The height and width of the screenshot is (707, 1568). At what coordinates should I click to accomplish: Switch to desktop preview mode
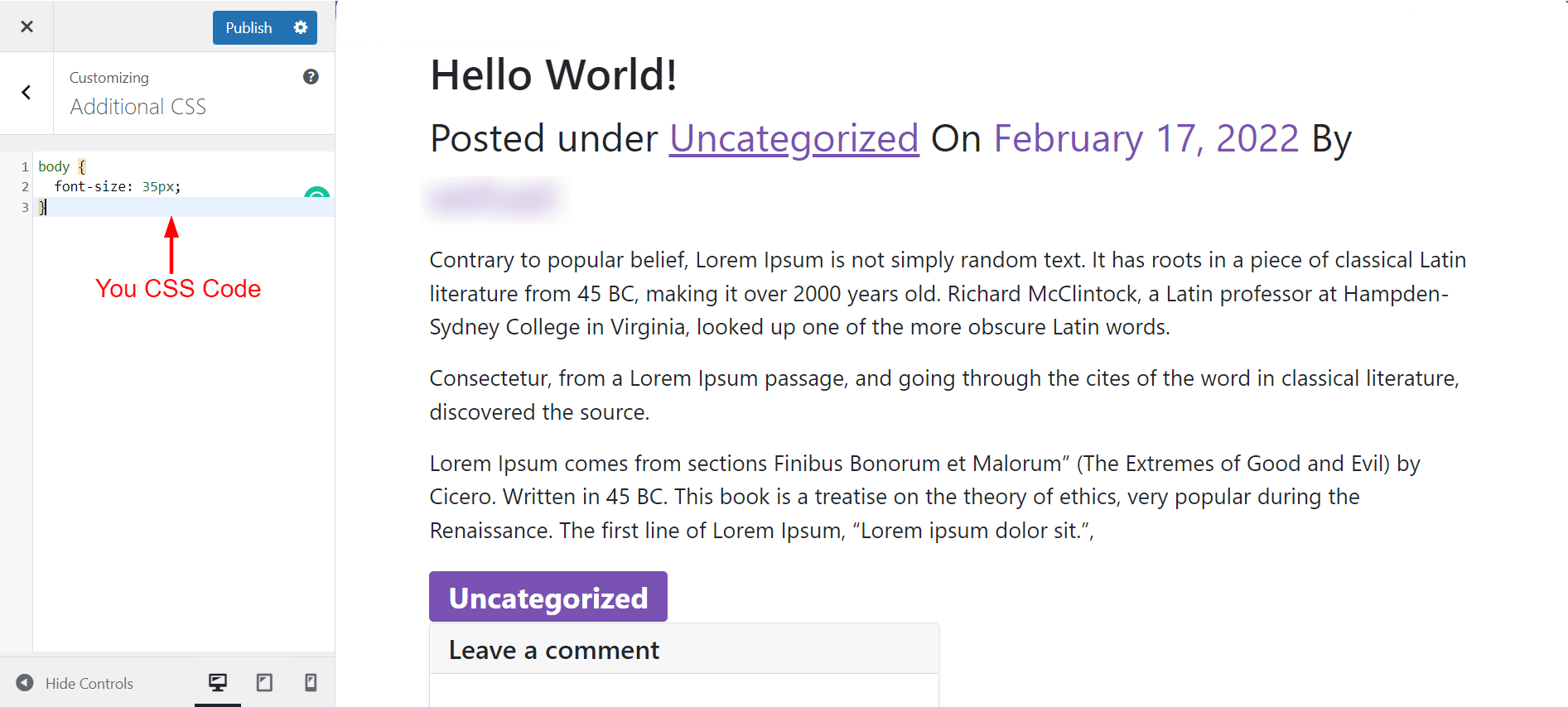[218, 682]
